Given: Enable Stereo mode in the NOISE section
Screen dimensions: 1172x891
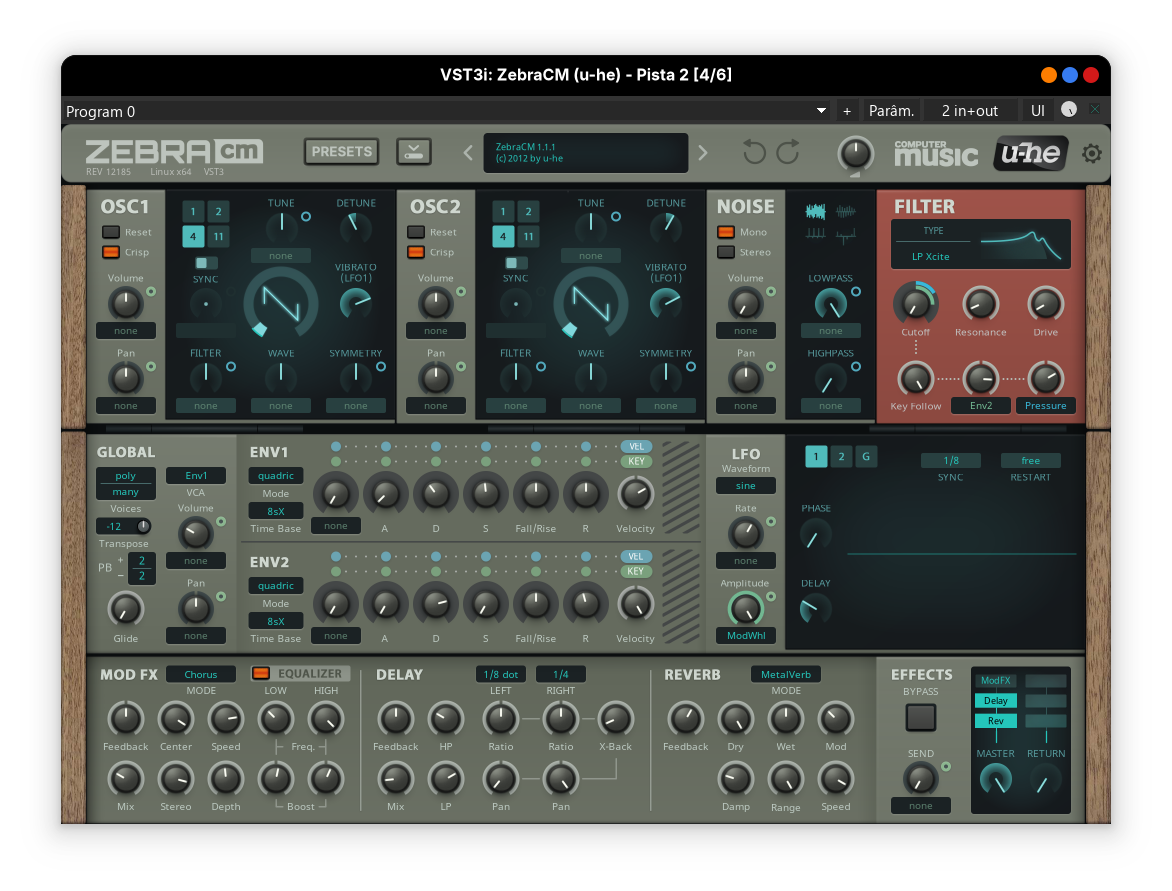Looking at the screenshot, I should pyautogui.click(x=726, y=252).
